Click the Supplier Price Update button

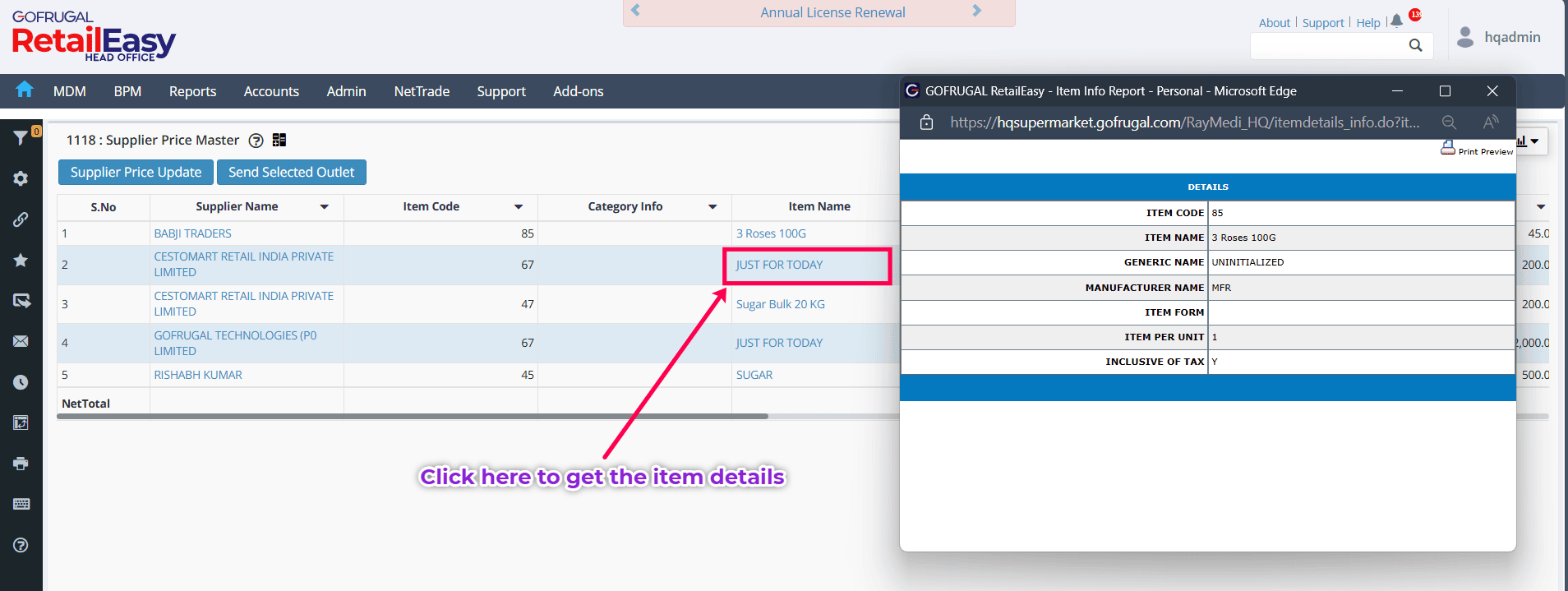pyautogui.click(x=136, y=172)
